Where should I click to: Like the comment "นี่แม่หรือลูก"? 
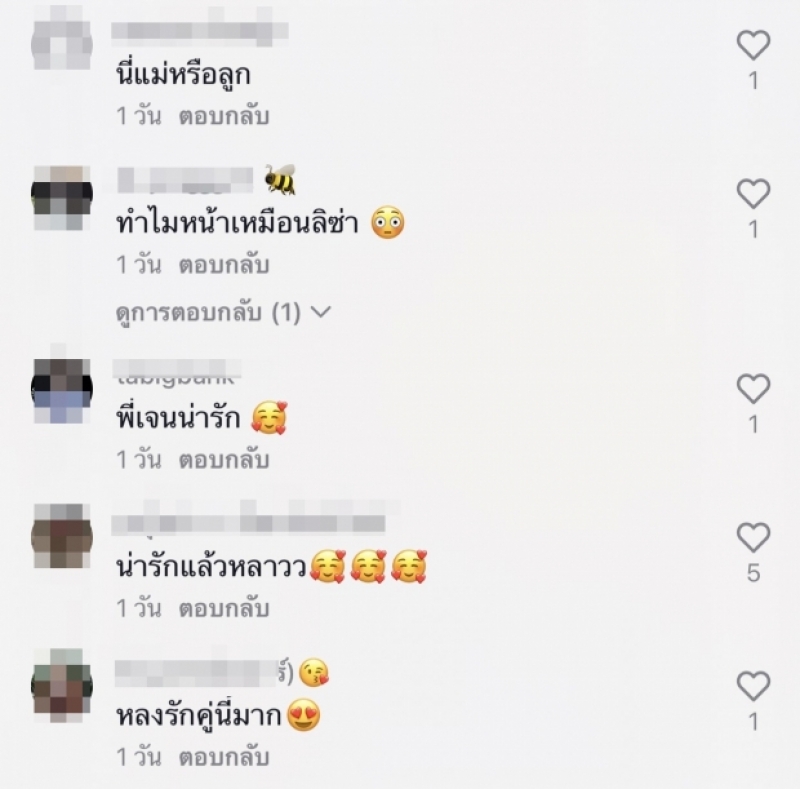(753, 45)
